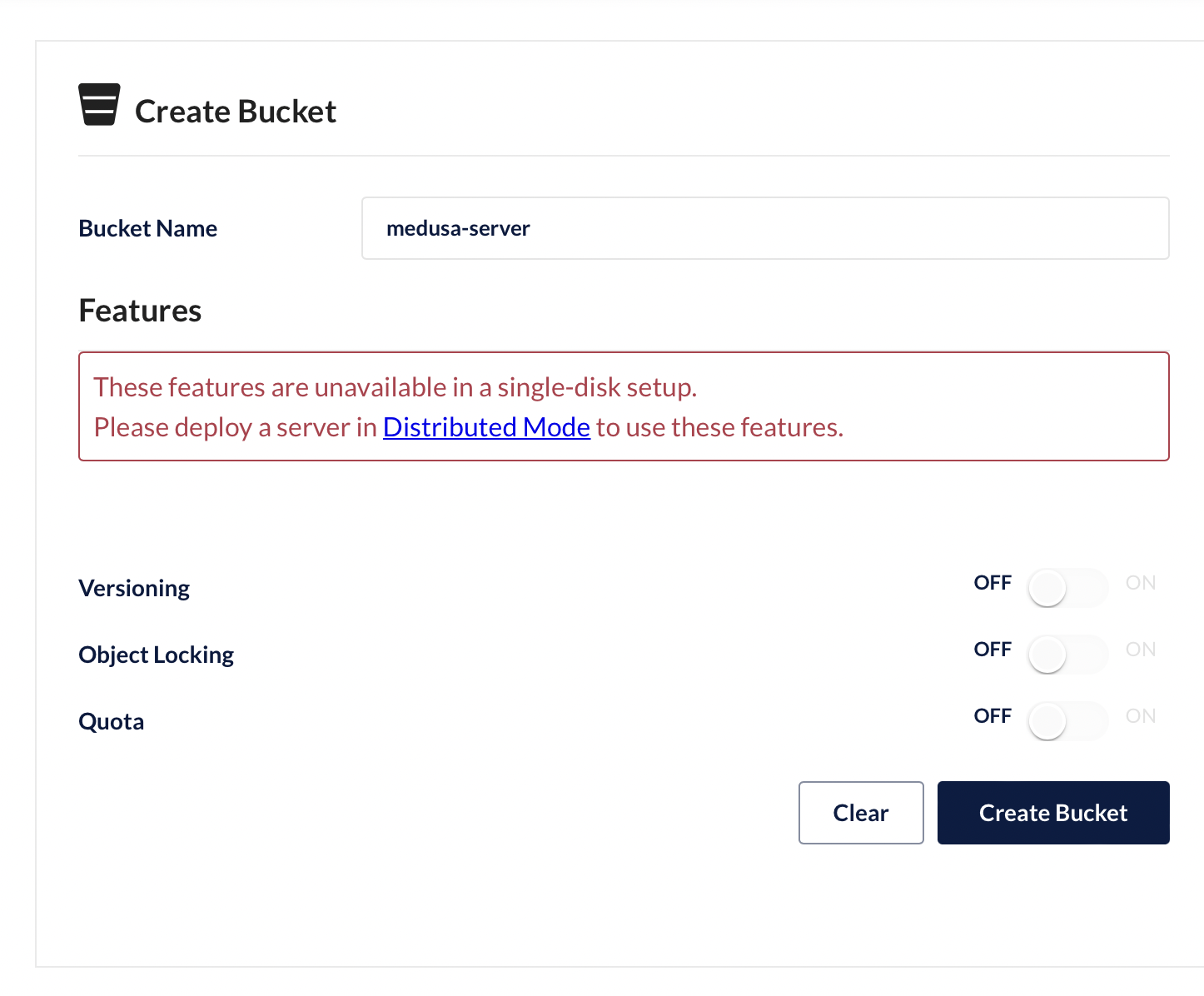1204x996 pixels.
Task: Click the bucket icon beside Create Bucket title
Action: coord(98,106)
